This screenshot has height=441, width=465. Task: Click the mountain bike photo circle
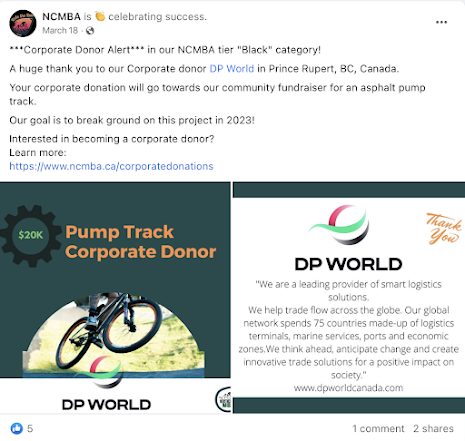[x=114, y=335]
